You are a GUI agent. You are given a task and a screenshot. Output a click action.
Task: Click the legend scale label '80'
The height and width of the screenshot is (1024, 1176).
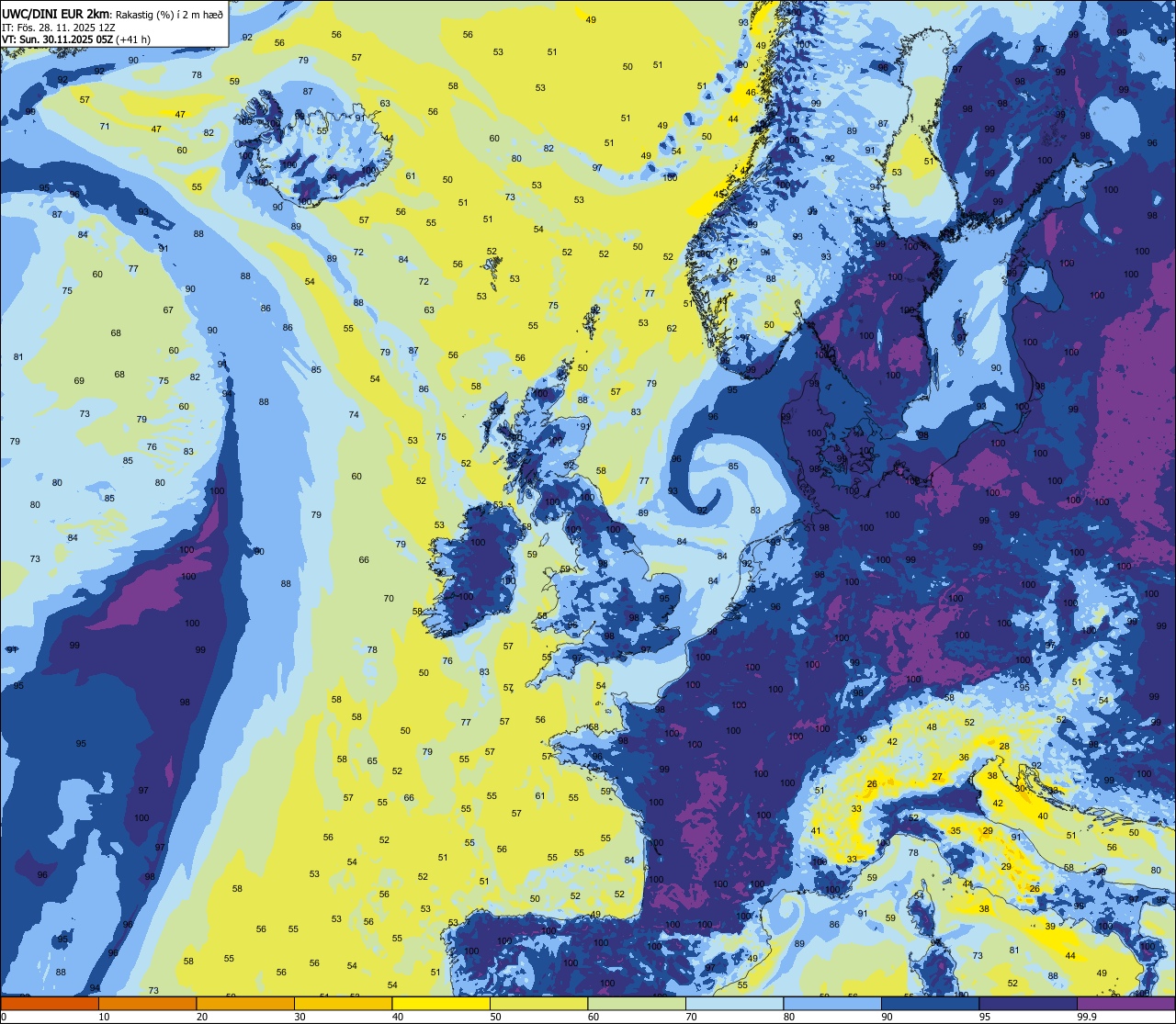click(x=789, y=1017)
